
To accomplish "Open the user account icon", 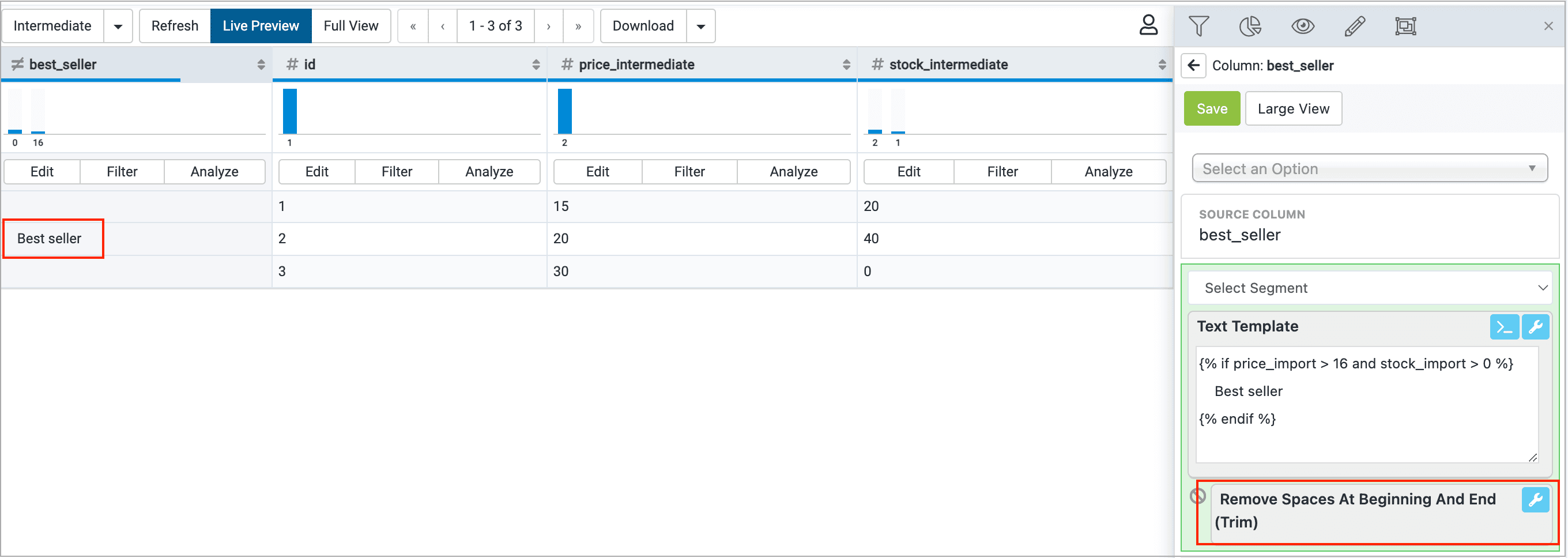I will pyautogui.click(x=1148, y=25).
